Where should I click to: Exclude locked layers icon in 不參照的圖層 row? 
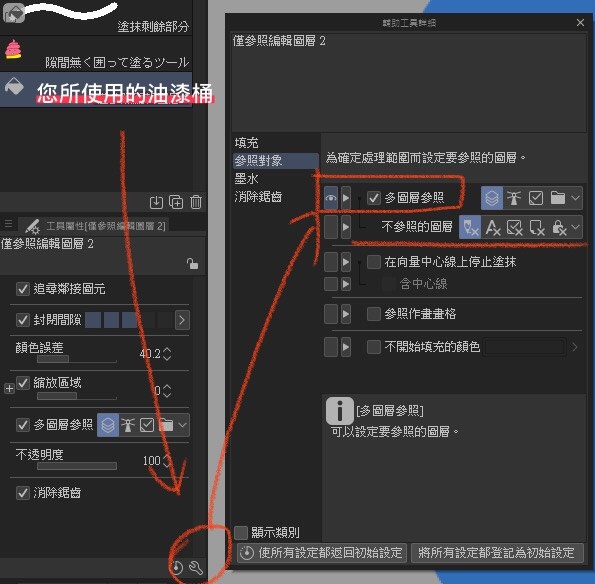click(559, 227)
